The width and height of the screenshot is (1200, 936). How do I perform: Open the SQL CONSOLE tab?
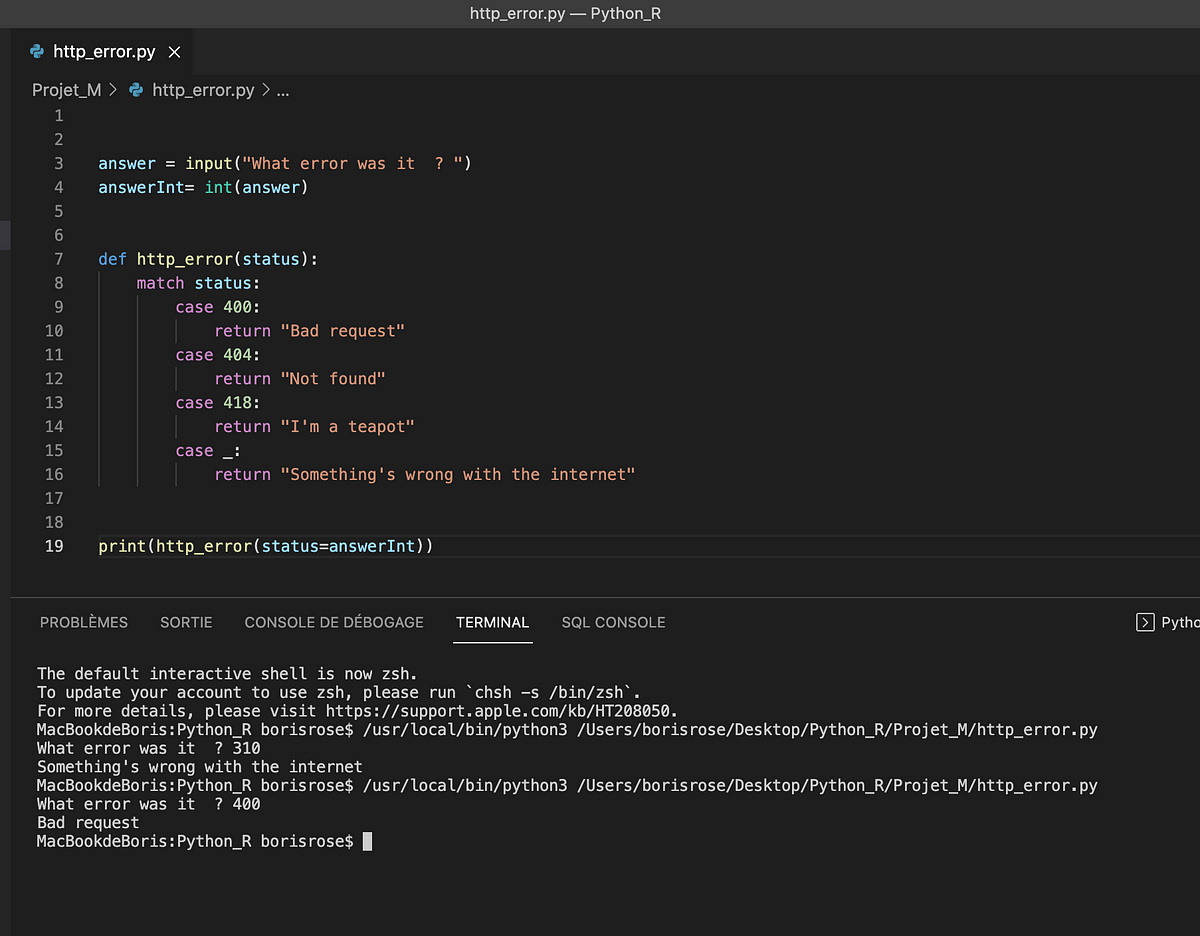[x=613, y=622]
